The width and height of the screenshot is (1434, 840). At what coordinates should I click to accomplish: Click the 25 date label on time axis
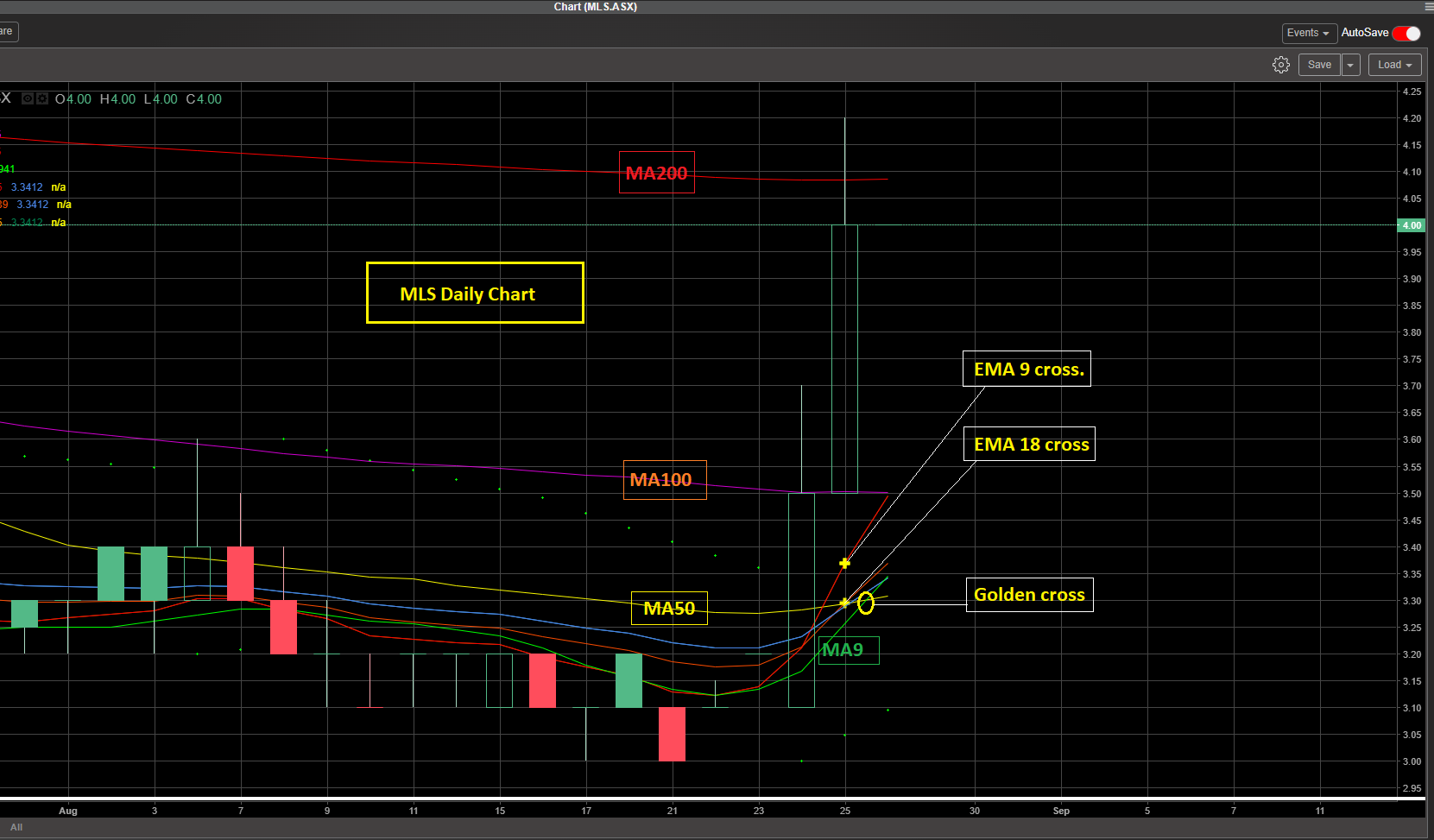pos(845,811)
